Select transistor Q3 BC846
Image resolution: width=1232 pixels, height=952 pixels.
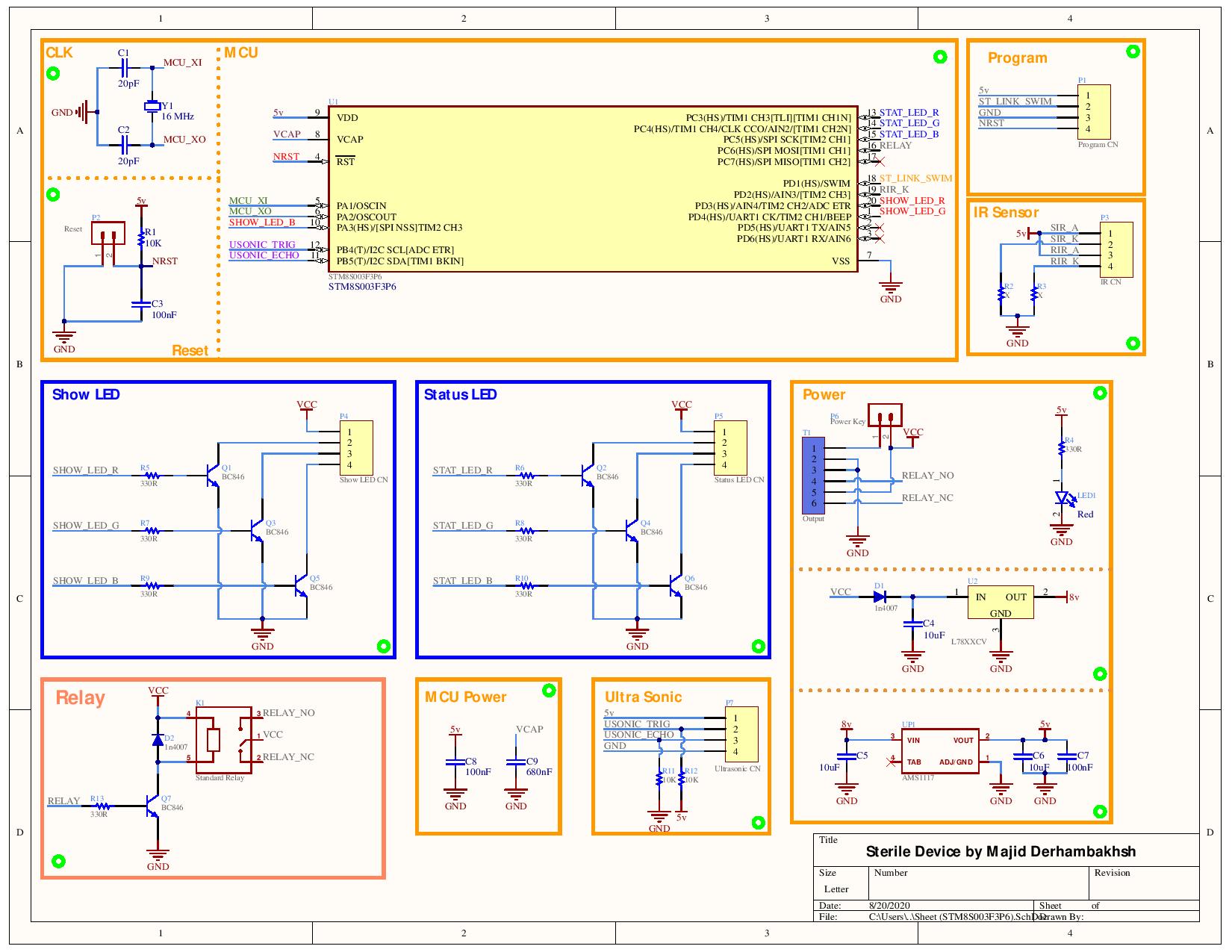255,529
